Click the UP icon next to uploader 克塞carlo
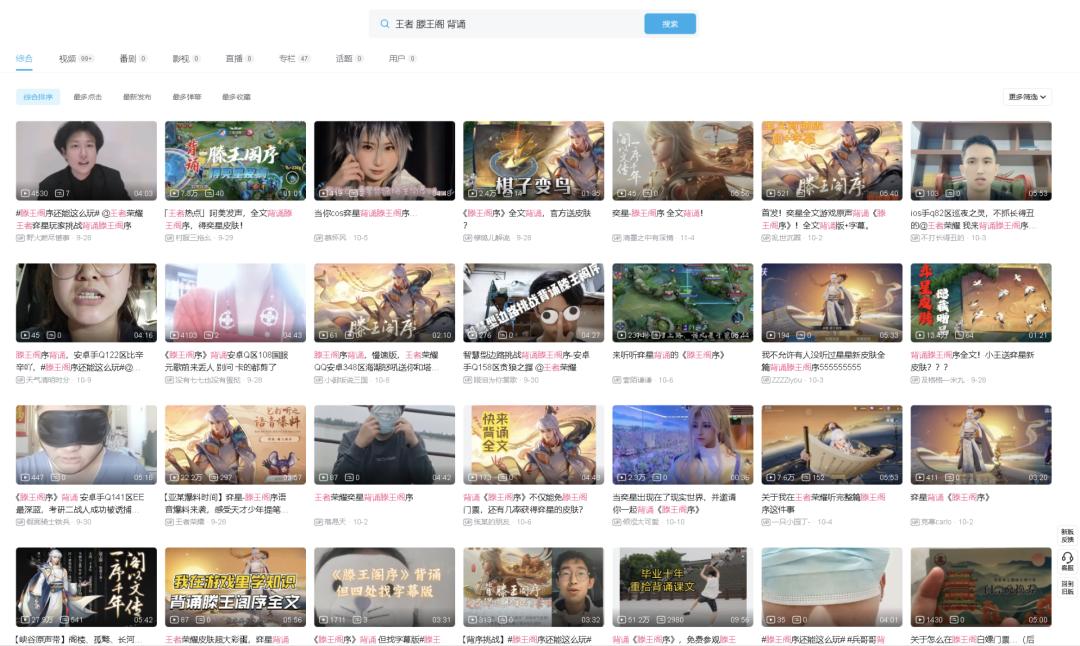The image size is (1080, 646). click(914, 522)
